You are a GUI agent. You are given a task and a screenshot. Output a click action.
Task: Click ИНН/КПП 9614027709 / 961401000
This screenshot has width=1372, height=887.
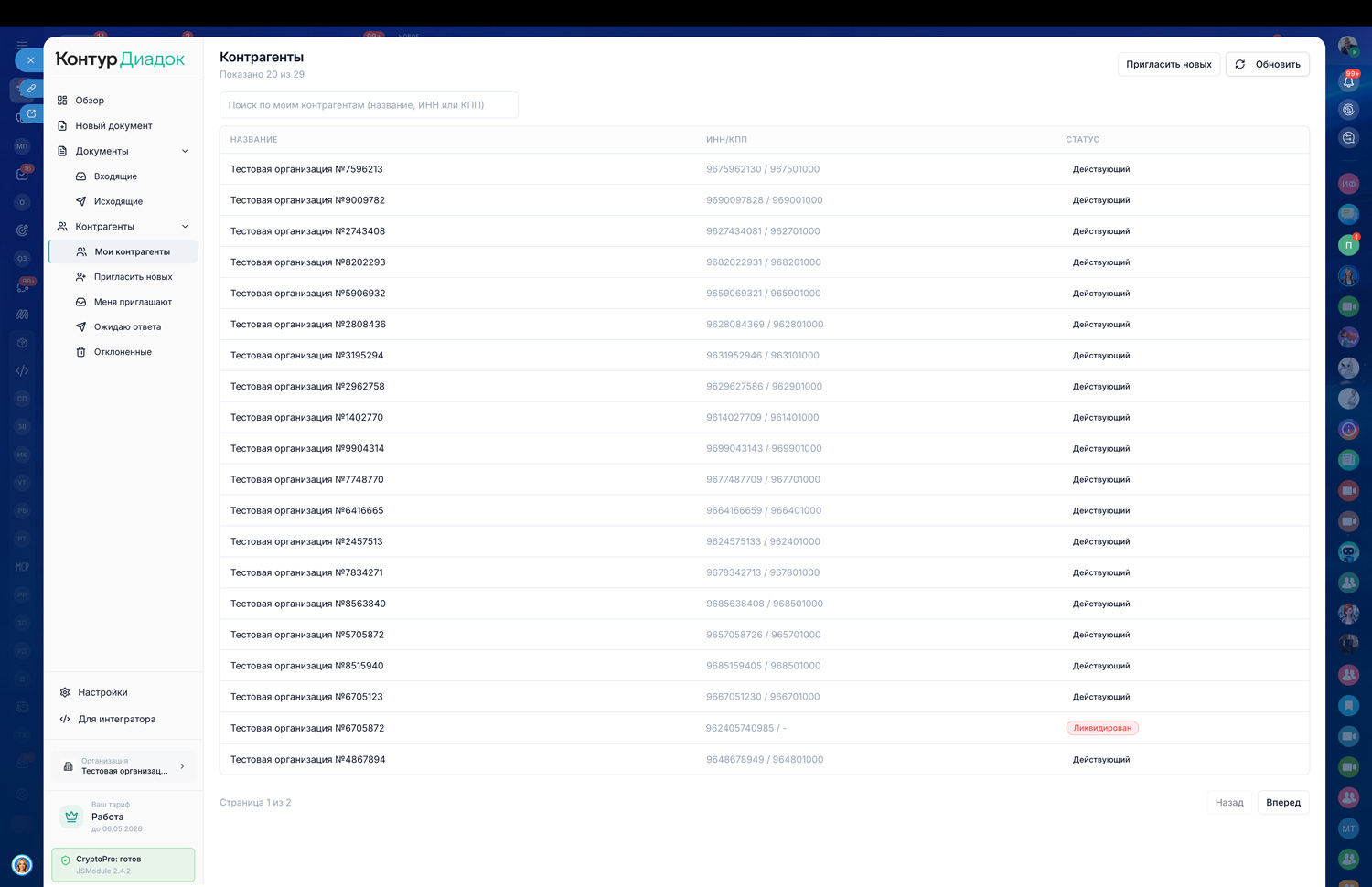point(763,418)
